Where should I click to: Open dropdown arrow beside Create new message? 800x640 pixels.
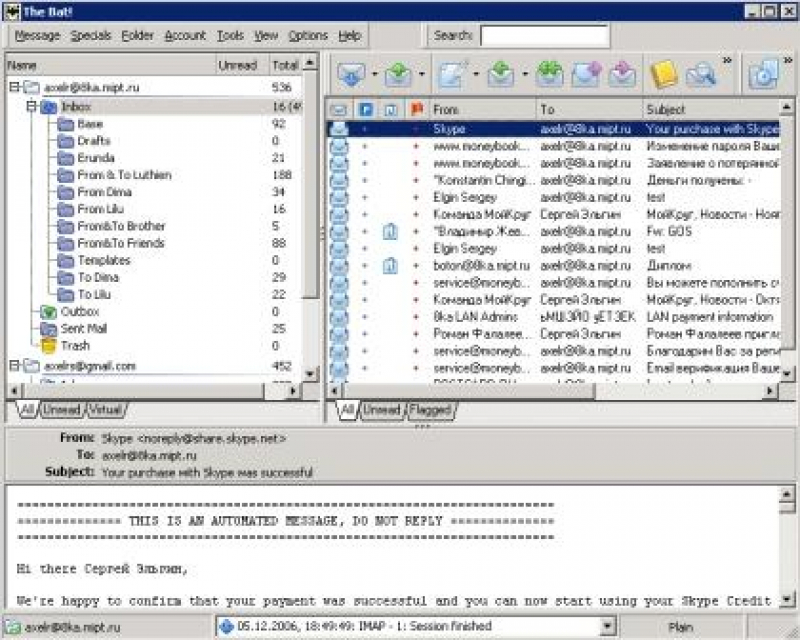coord(476,75)
